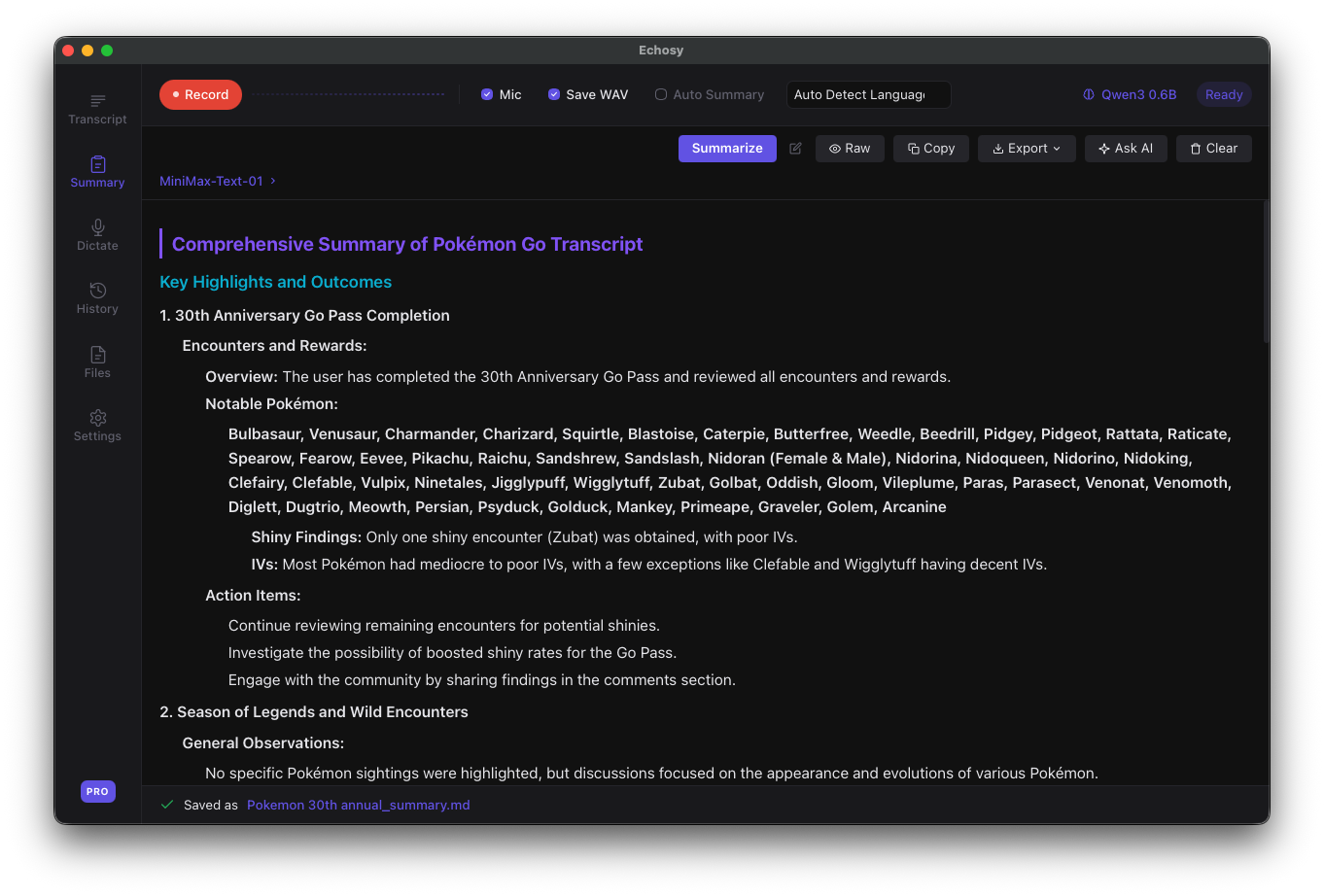
Task: Switch to the Dictate view
Action: [x=97, y=235]
